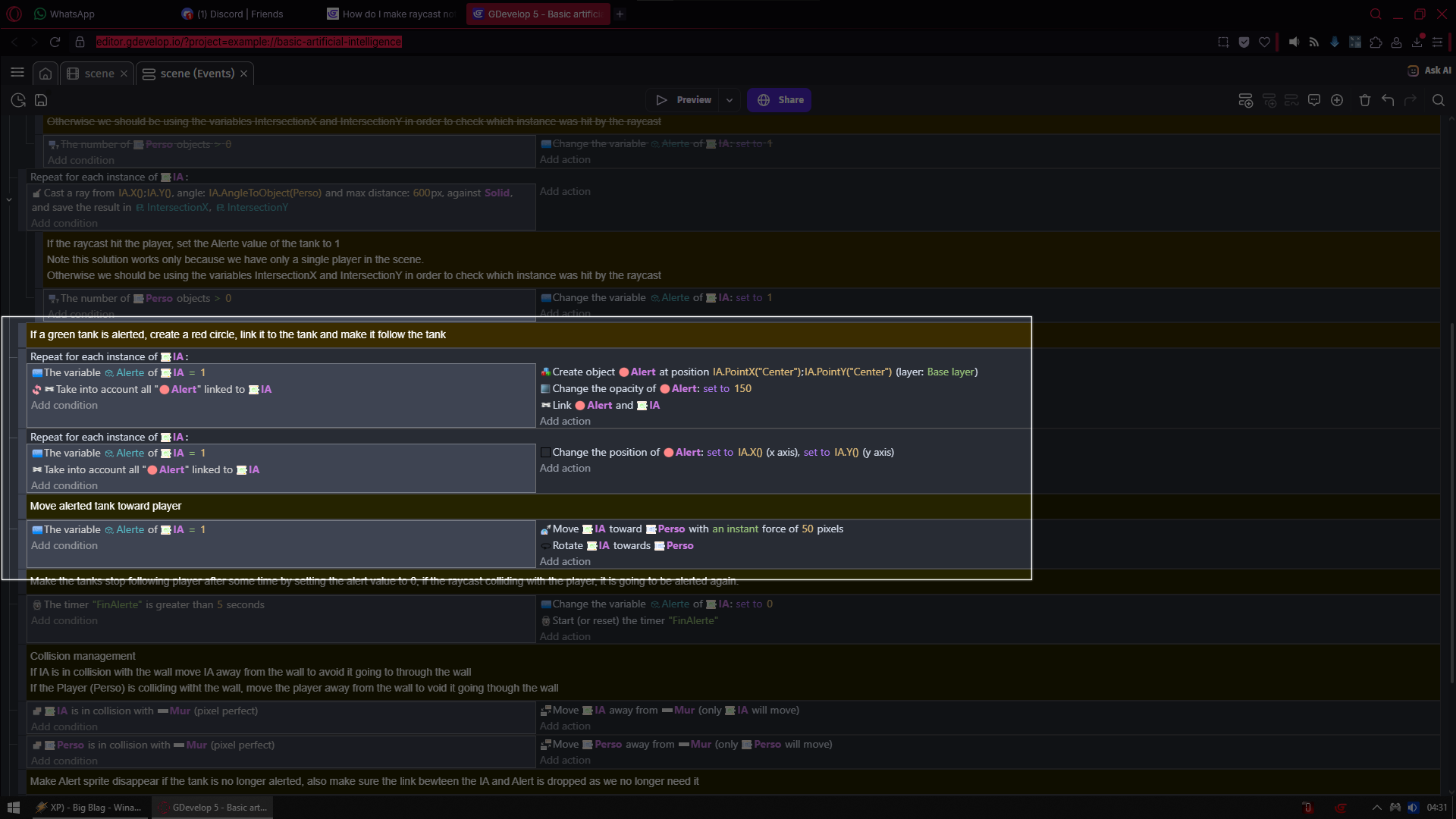Screen dimensions: 1456x819
Task: Open the project manager hamburger menu
Action: 17,73
